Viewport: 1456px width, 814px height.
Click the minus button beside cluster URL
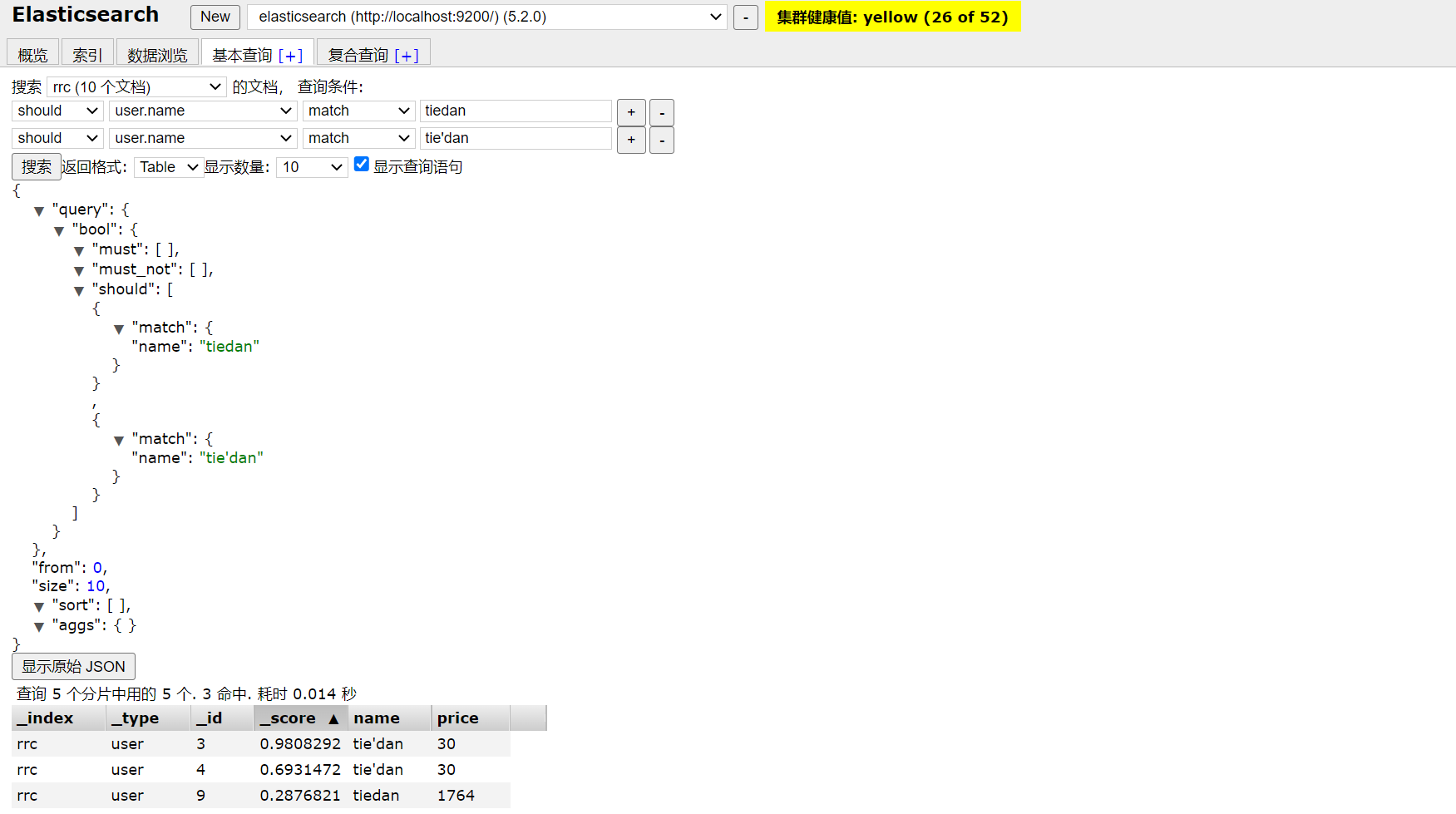point(746,17)
